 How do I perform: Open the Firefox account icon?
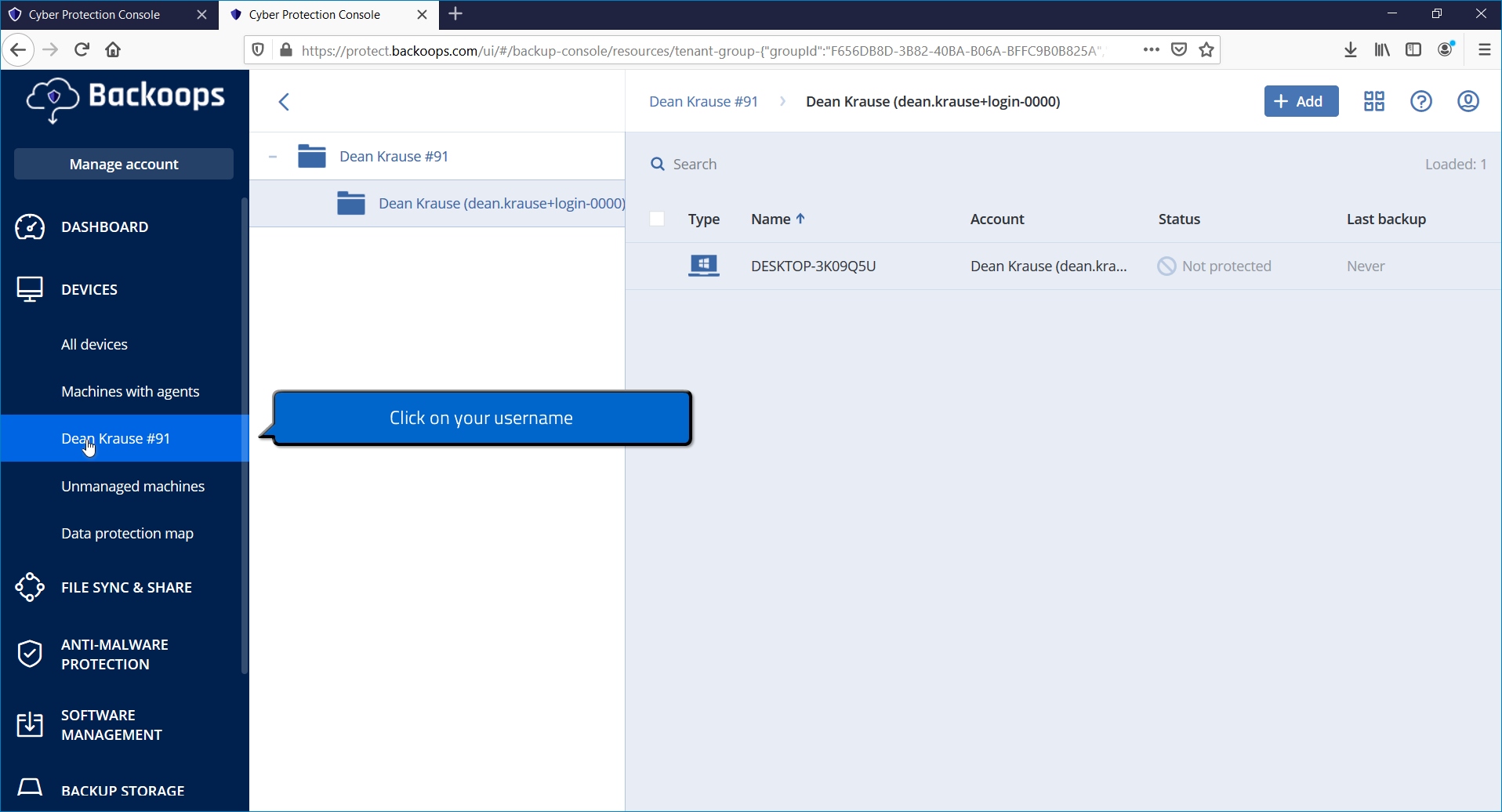(1446, 49)
